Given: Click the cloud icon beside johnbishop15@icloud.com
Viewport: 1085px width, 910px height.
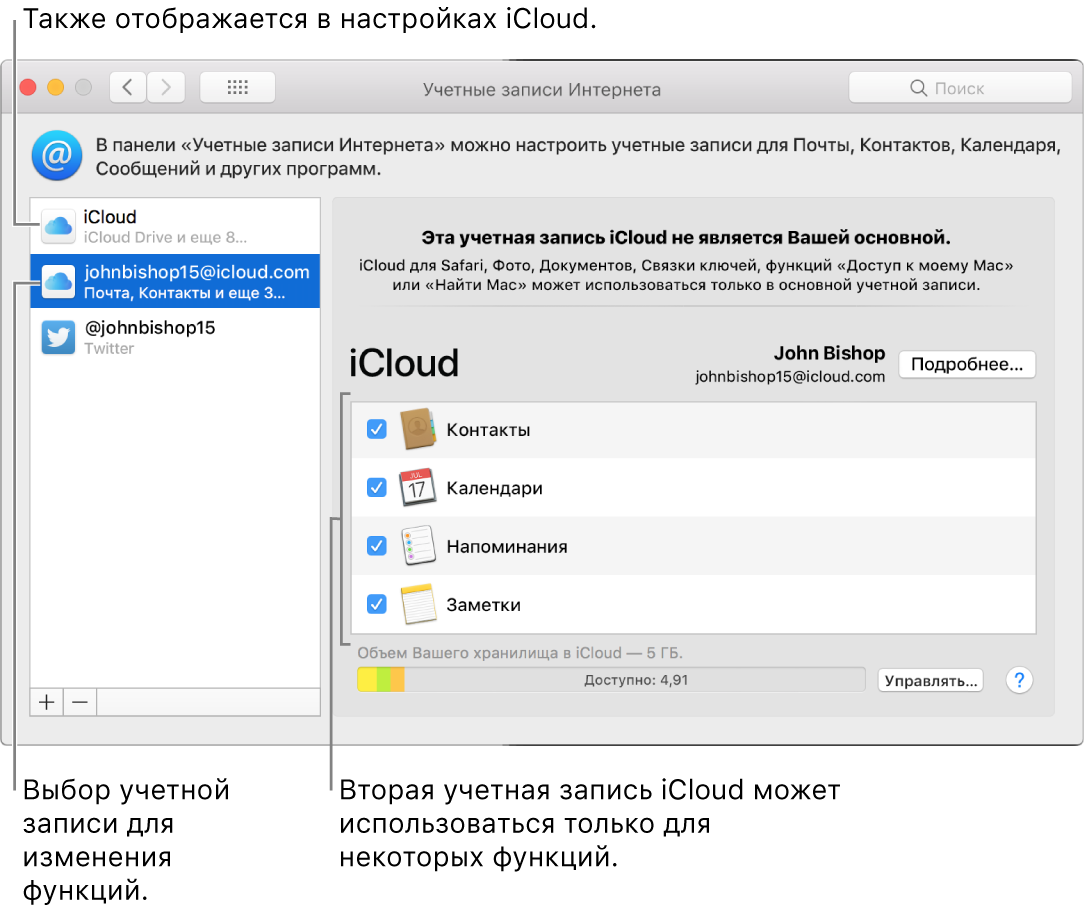Looking at the screenshot, I should (x=58, y=282).
